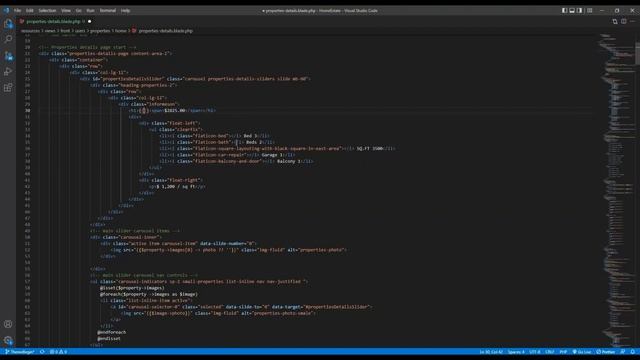This screenshot has width=640, height=360.
Task: Click '@isset($property->images)' directive line
Action: pos(132,288)
